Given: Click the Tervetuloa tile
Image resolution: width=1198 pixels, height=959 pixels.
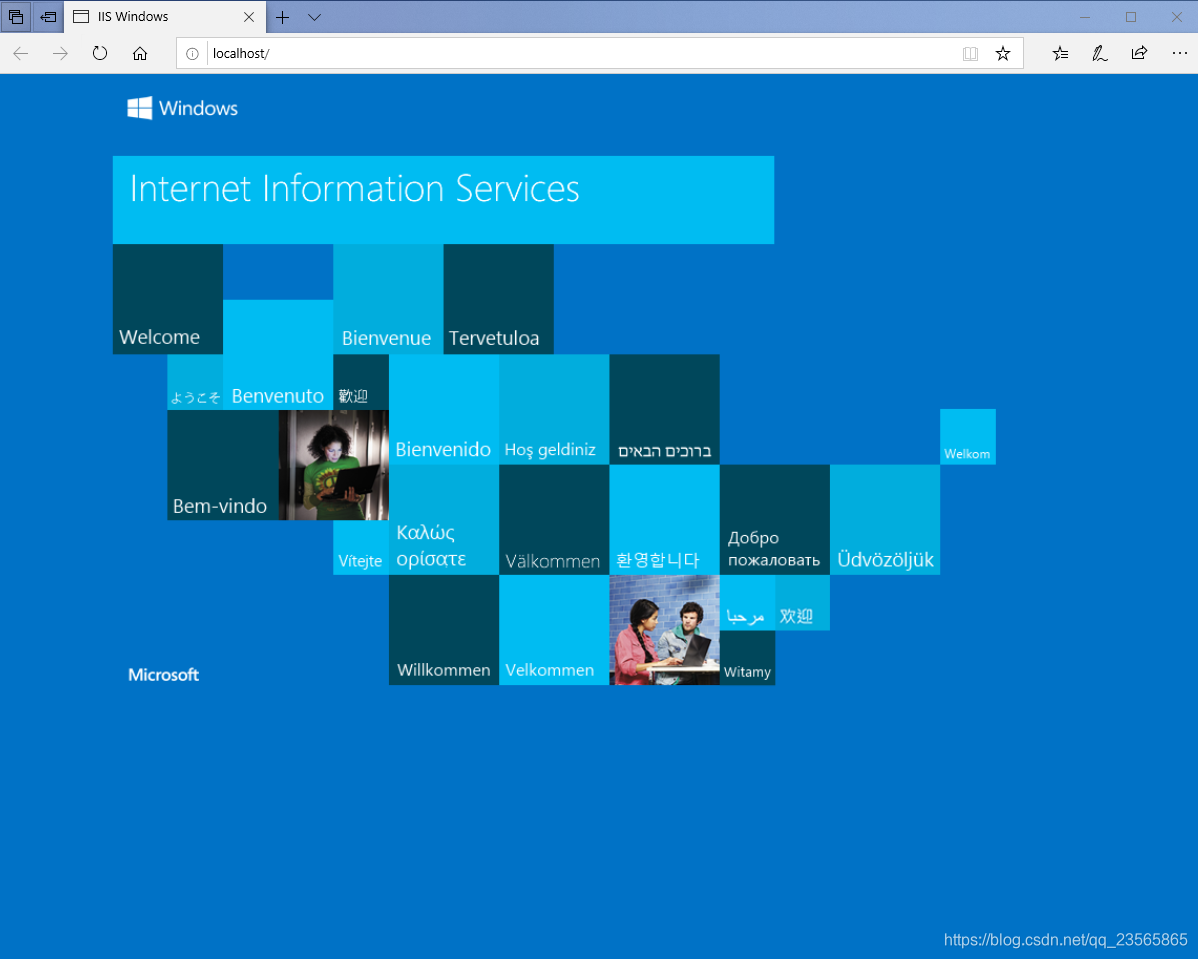Looking at the screenshot, I should tap(498, 300).
